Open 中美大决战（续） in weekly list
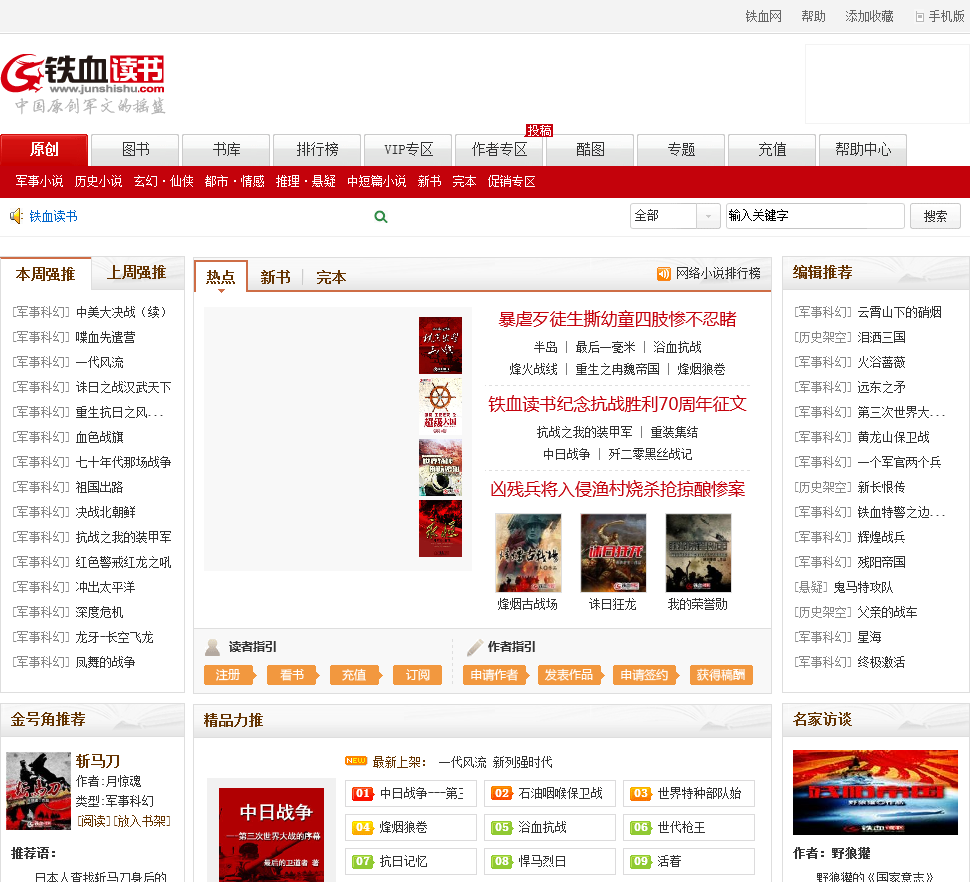The width and height of the screenshot is (970, 882). [x=122, y=312]
